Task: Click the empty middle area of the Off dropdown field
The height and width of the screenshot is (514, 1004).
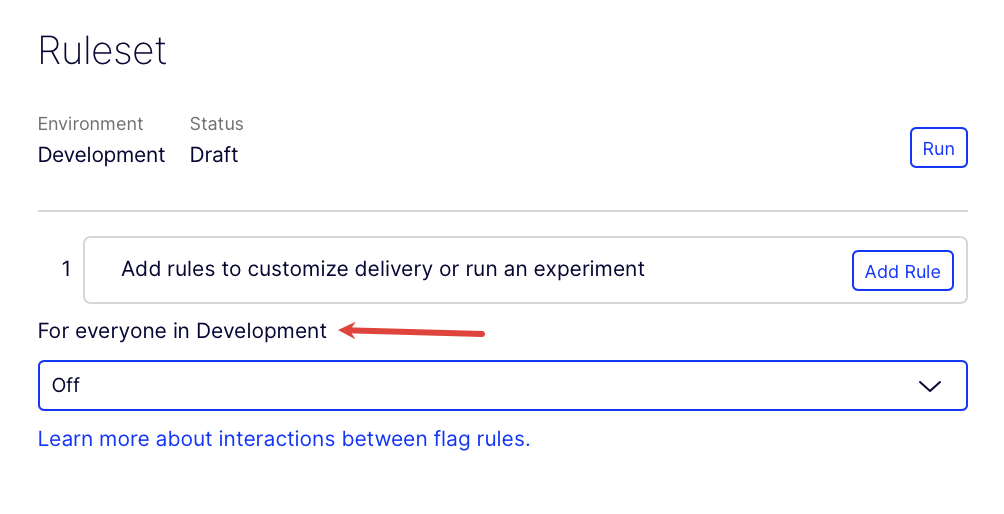Action: click(x=480, y=385)
